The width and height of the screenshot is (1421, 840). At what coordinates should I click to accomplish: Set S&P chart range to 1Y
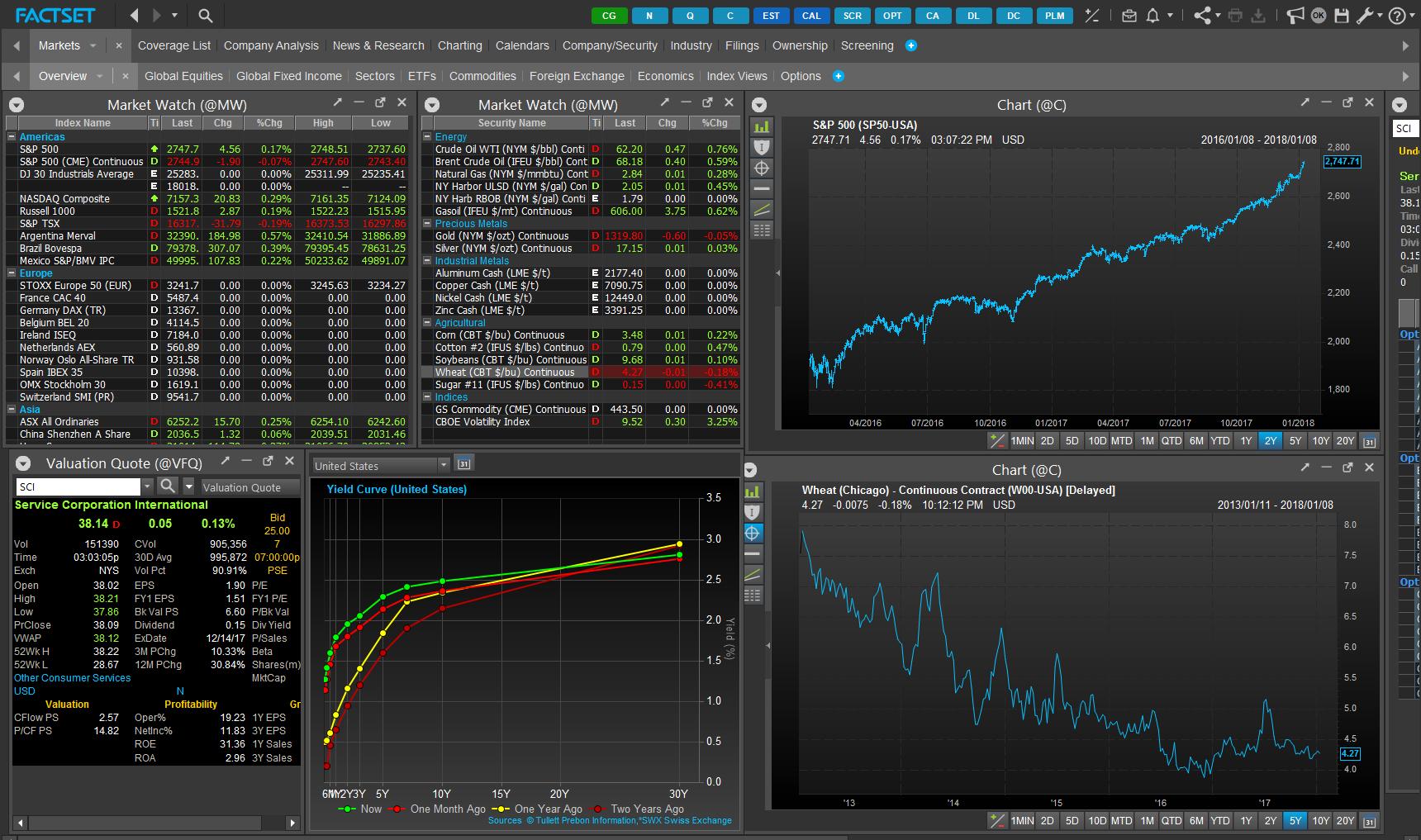point(1246,441)
